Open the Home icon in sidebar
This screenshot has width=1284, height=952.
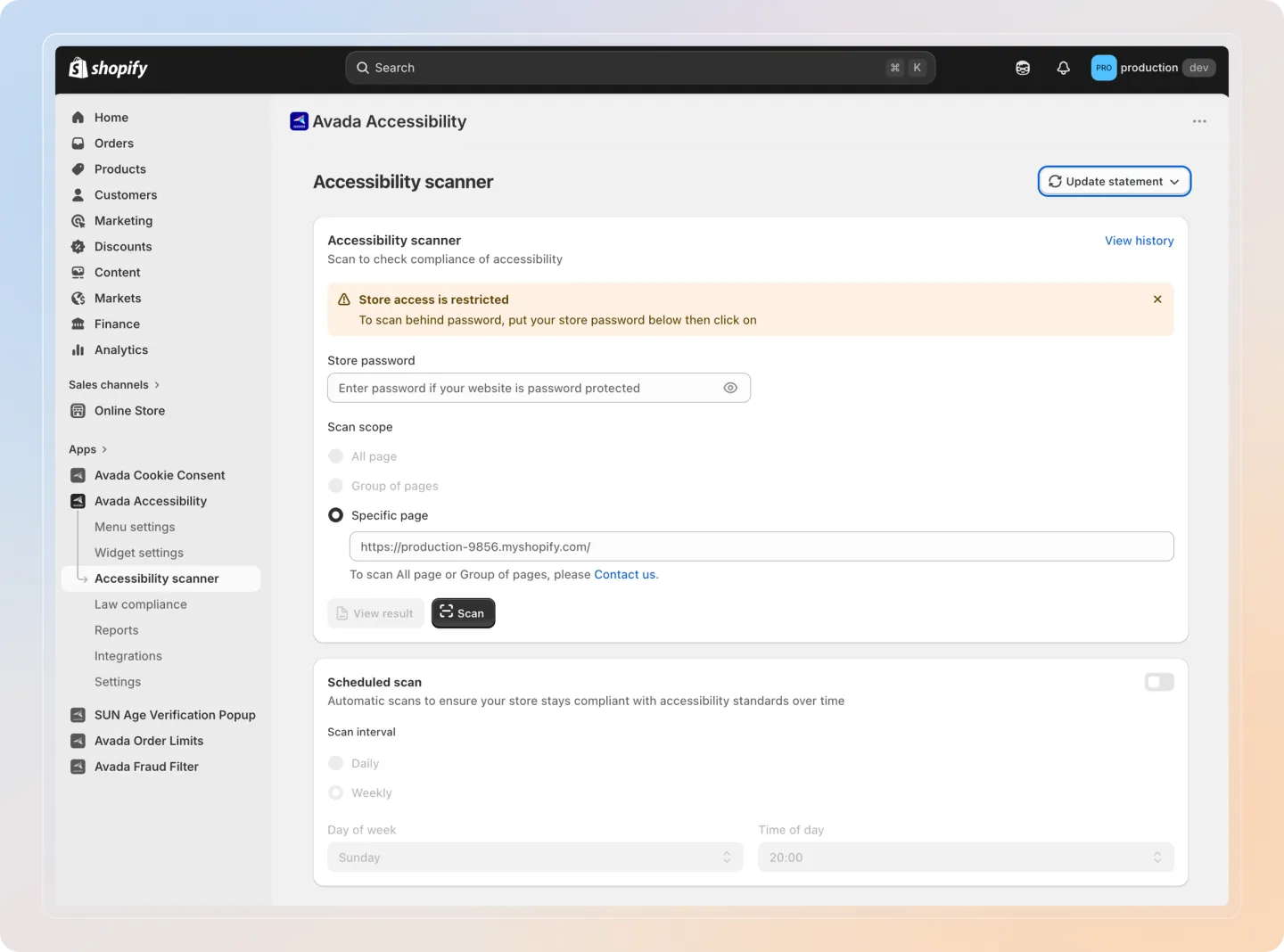[78, 118]
